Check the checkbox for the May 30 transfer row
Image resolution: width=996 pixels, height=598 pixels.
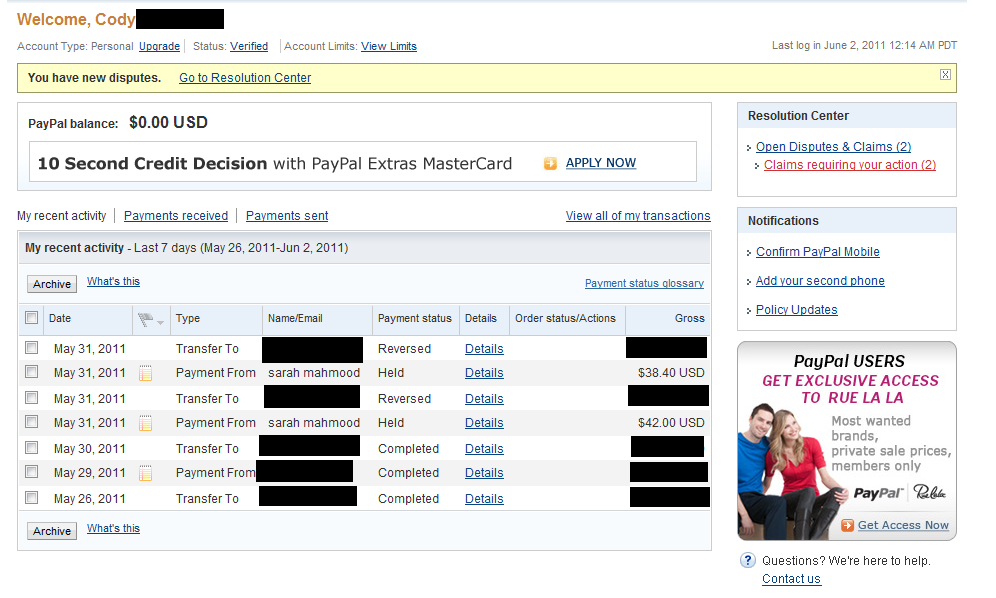click(x=31, y=447)
